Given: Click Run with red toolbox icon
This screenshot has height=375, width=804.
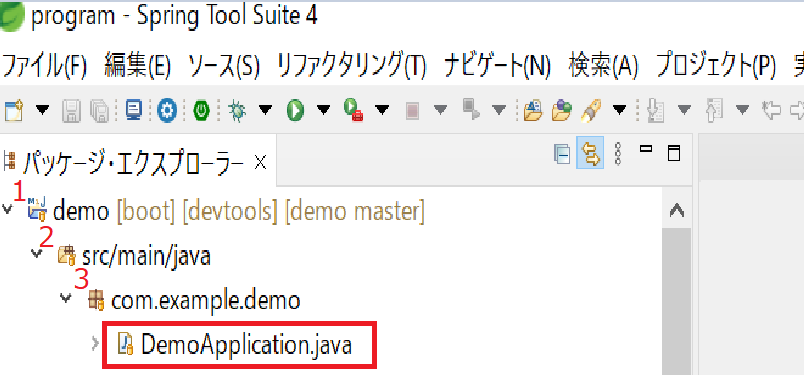Looking at the screenshot, I should tap(354, 110).
